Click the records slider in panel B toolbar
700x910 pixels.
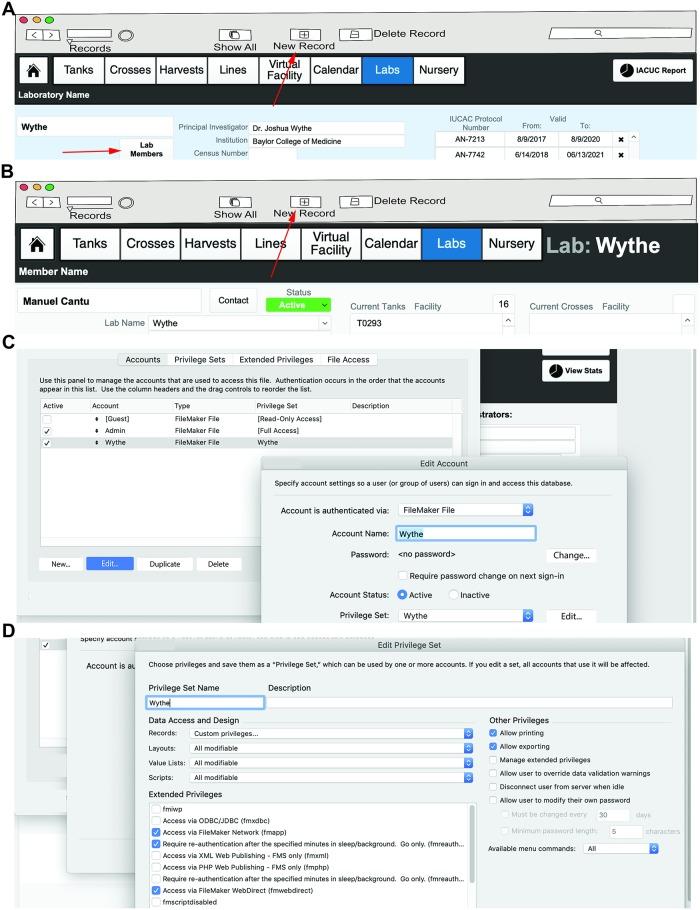pyautogui.click(x=89, y=201)
